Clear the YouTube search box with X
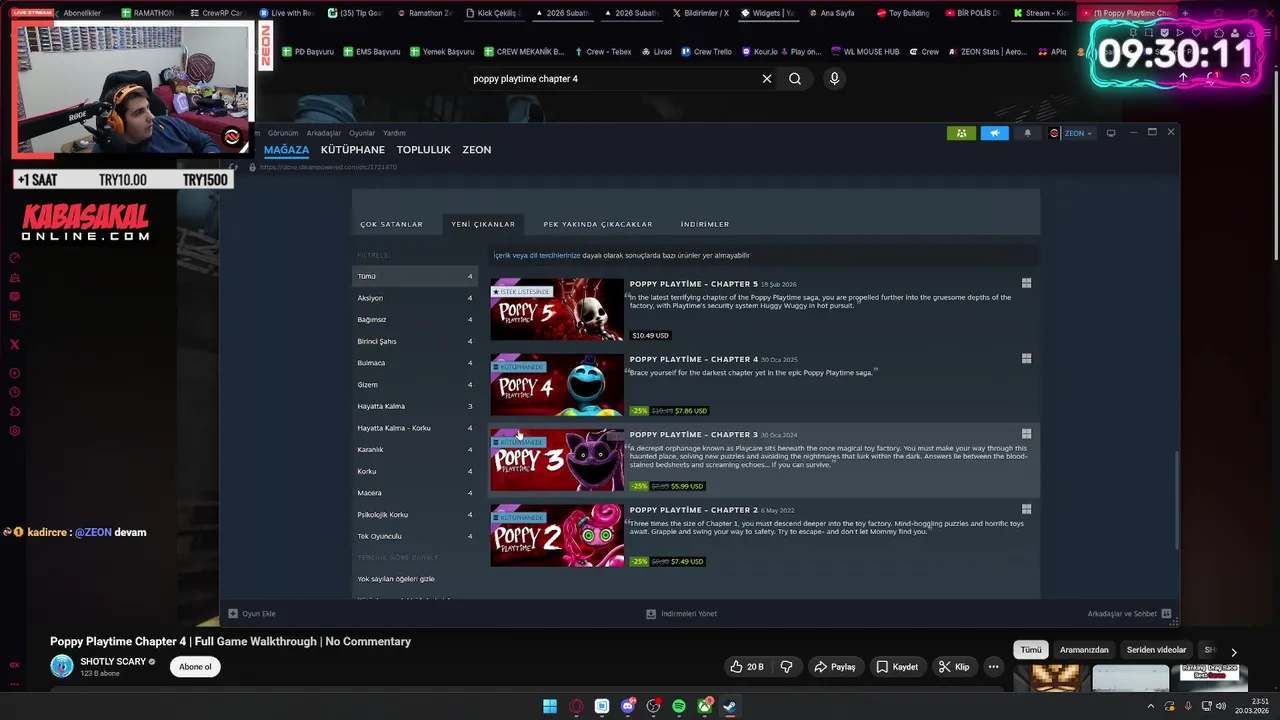The height and width of the screenshot is (720, 1280). pyautogui.click(x=767, y=79)
